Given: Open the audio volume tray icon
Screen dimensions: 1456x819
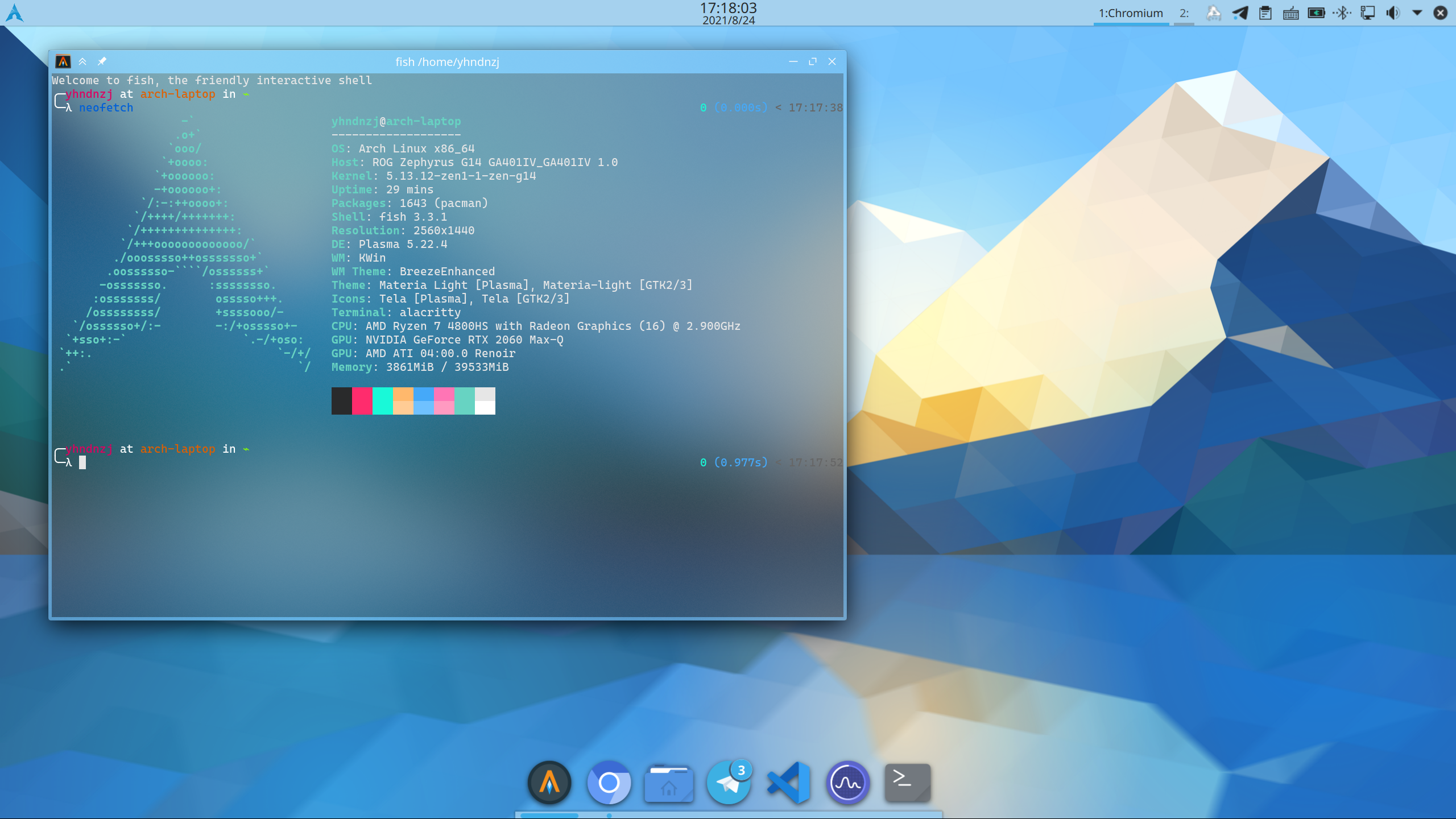Looking at the screenshot, I should click(x=1393, y=13).
